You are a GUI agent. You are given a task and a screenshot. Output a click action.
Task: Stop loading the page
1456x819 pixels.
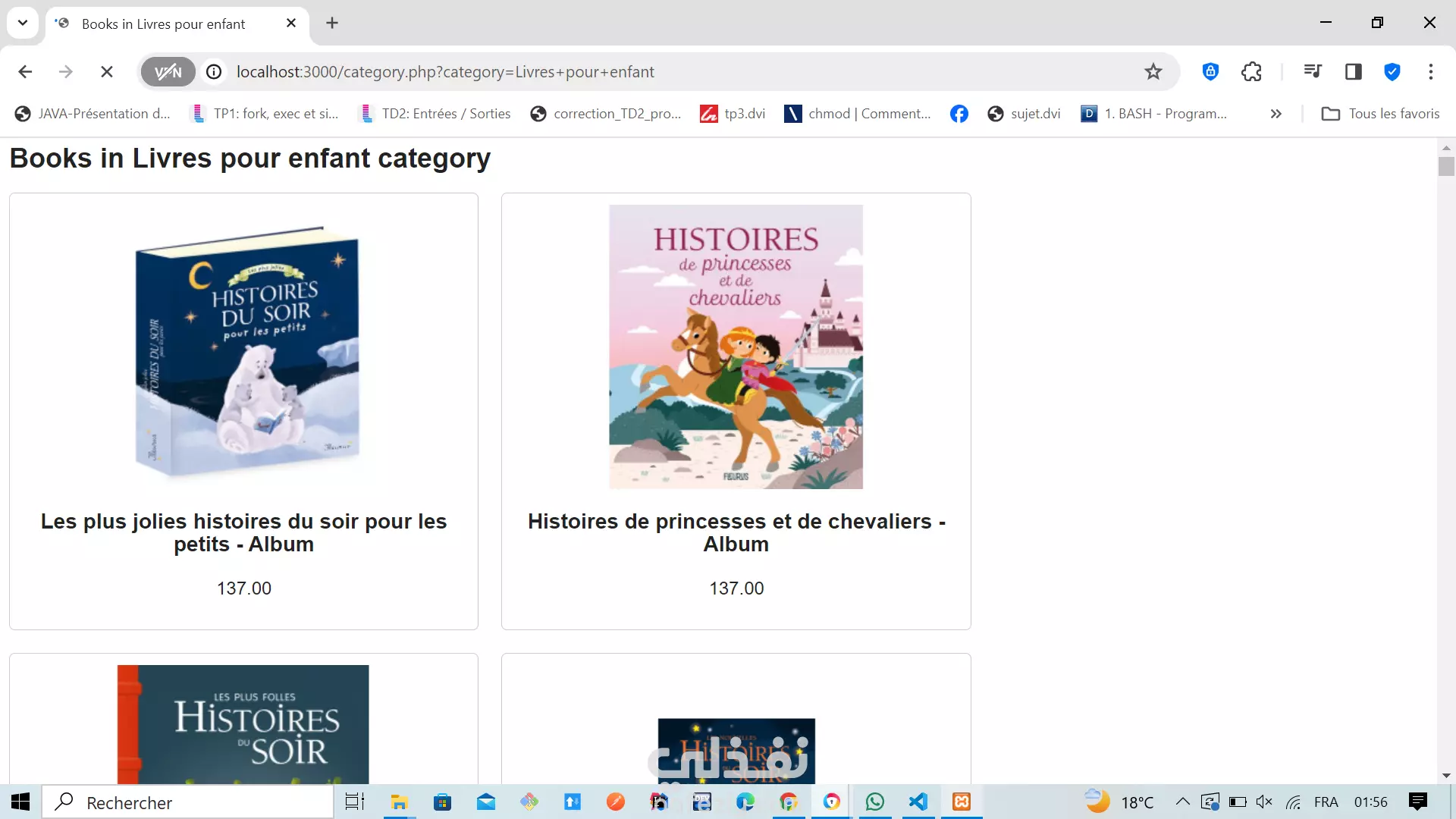107,72
